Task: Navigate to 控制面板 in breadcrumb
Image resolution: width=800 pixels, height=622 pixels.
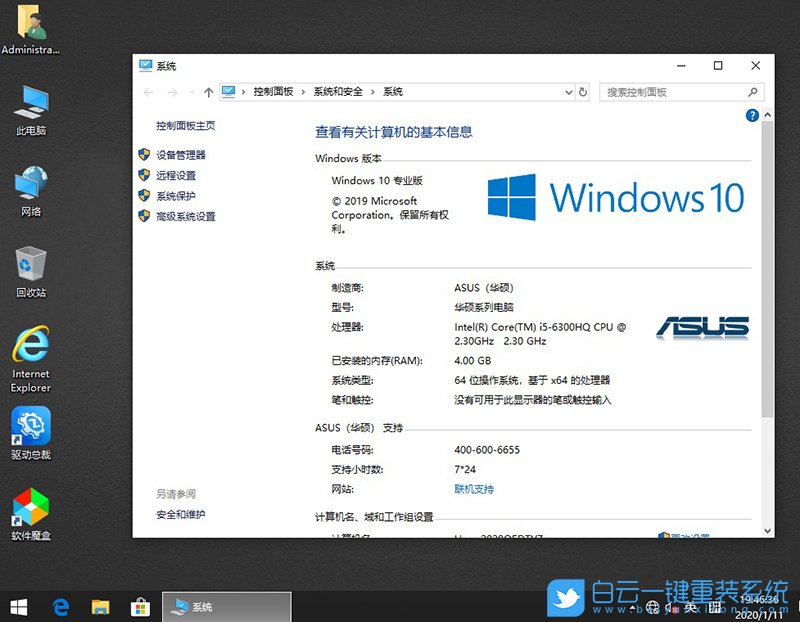Action: [274, 91]
